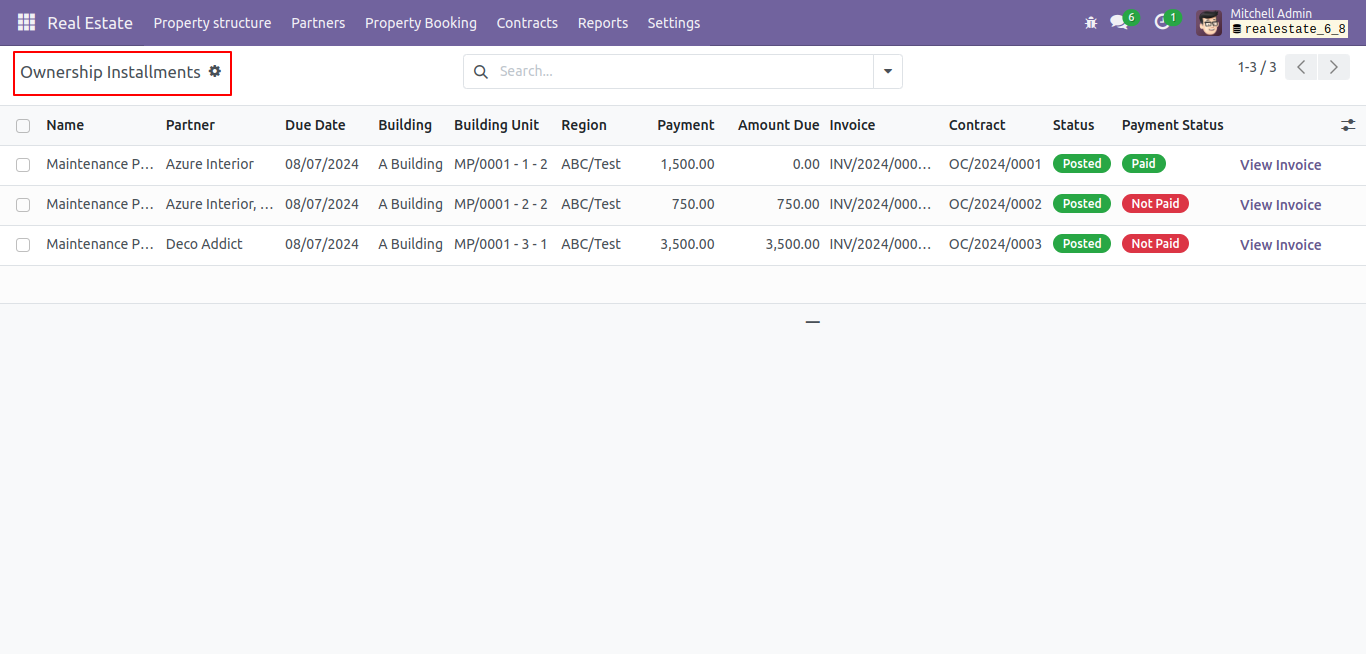
Task: Click Posted badge in OC/2024/0001 row
Action: pyautogui.click(x=1082, y=164)
